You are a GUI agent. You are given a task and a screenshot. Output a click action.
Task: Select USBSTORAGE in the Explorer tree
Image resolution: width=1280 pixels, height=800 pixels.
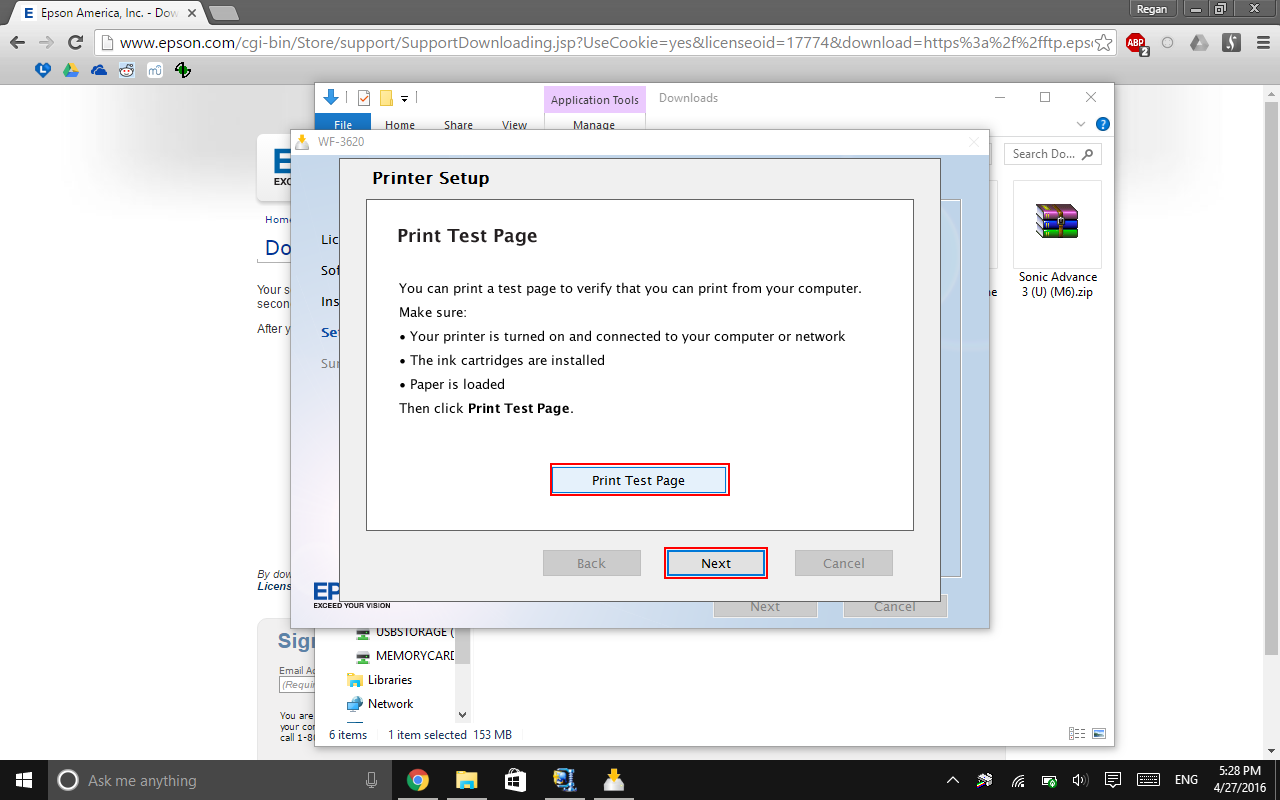pos(405,632)
